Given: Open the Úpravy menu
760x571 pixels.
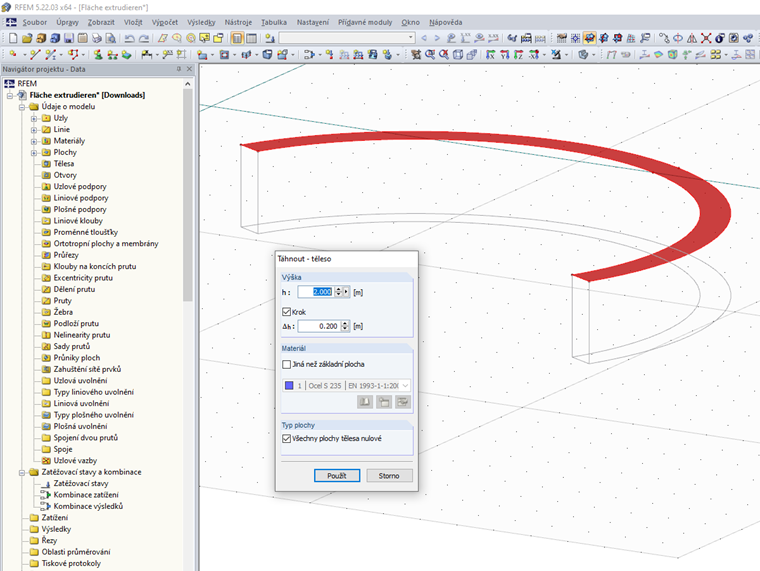Looking at the screenshot, I should pos(67,22).
